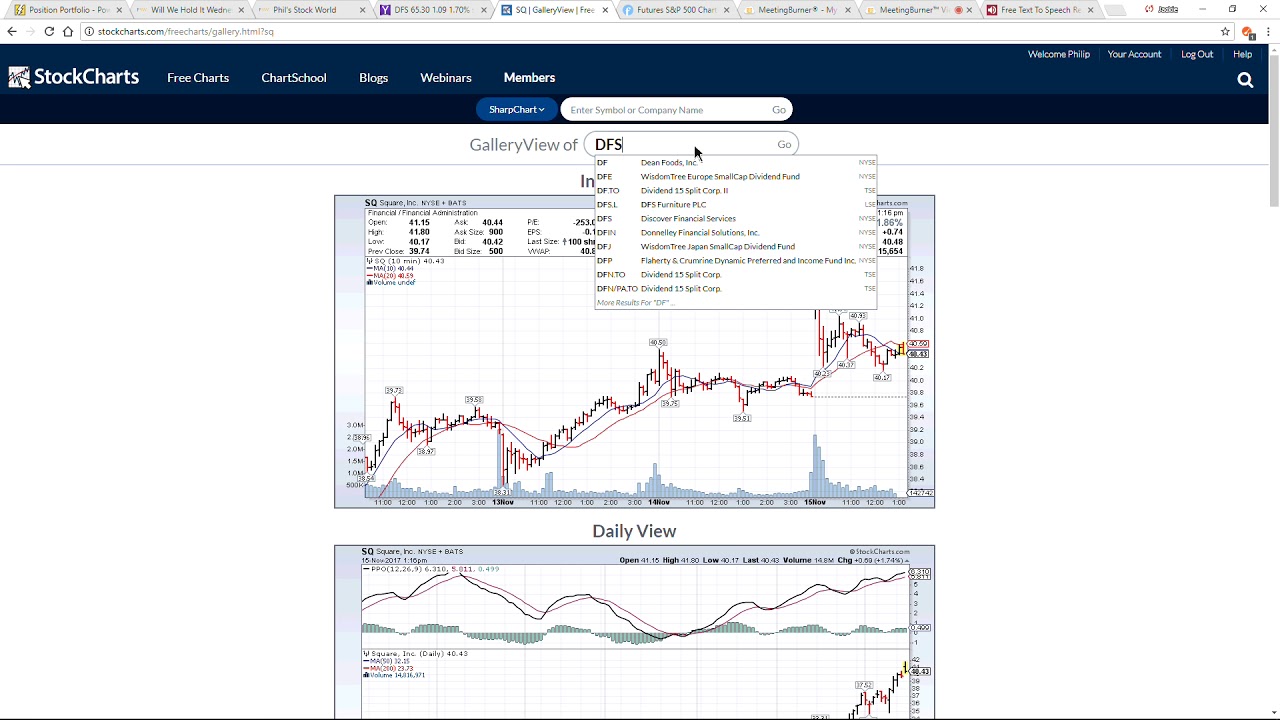Open the Webinars menu
The height and width of the screenshot is (720, 1280).
point(445,77)
